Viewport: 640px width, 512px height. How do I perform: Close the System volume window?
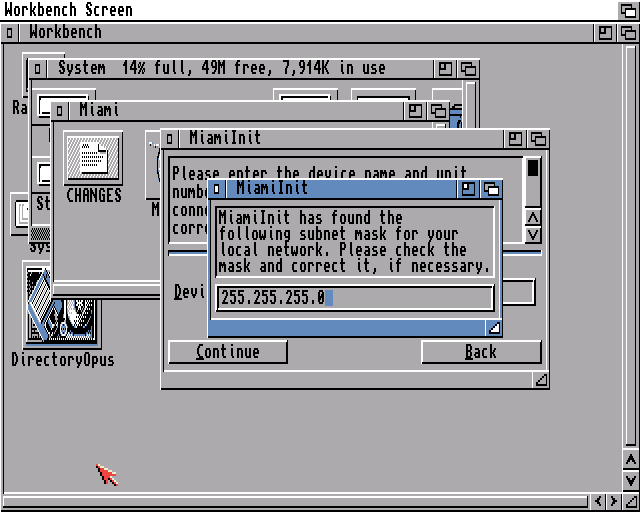[x=38, y=69]
